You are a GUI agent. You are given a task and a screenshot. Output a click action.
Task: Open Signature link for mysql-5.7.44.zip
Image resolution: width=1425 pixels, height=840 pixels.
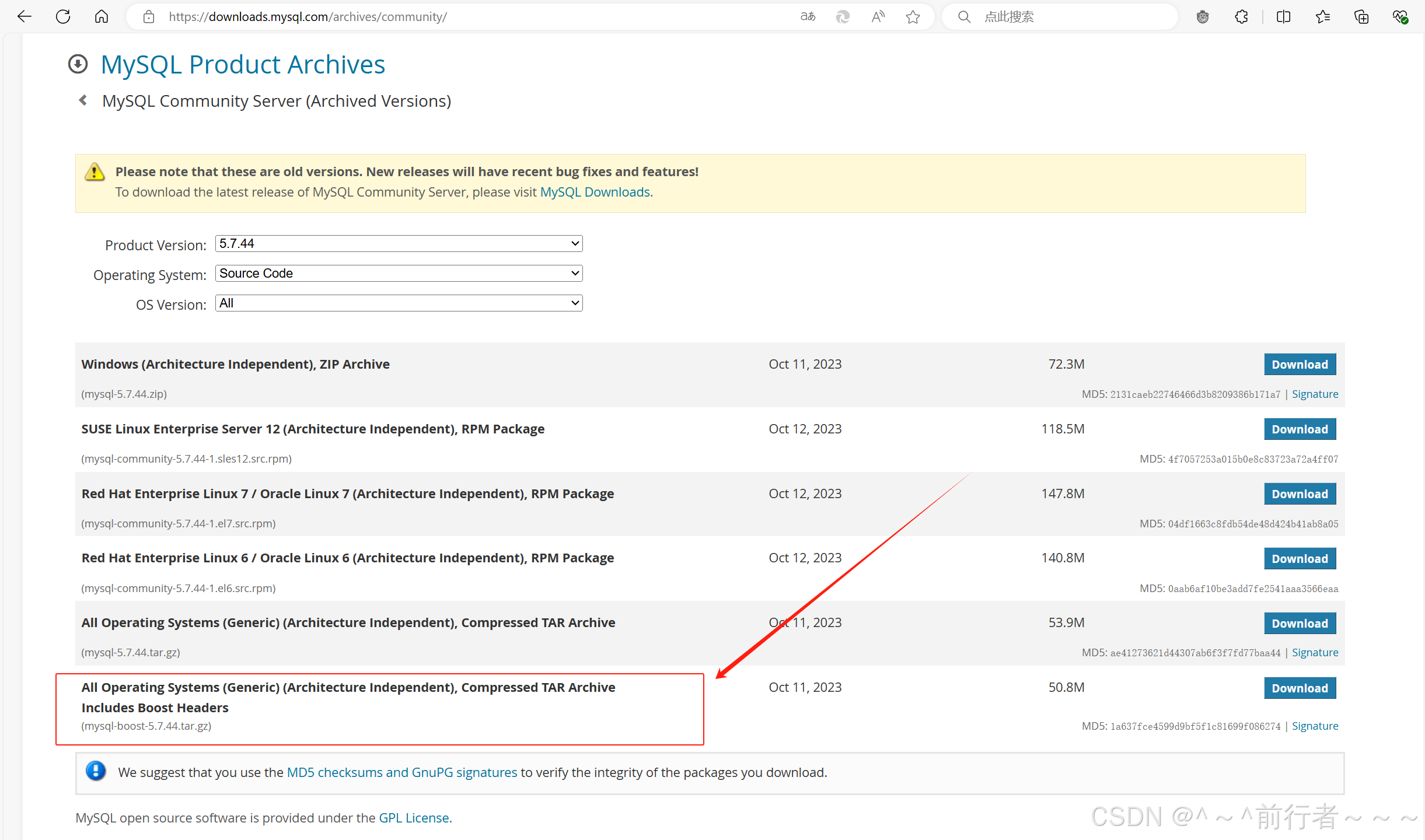[x=1315, y=394]
